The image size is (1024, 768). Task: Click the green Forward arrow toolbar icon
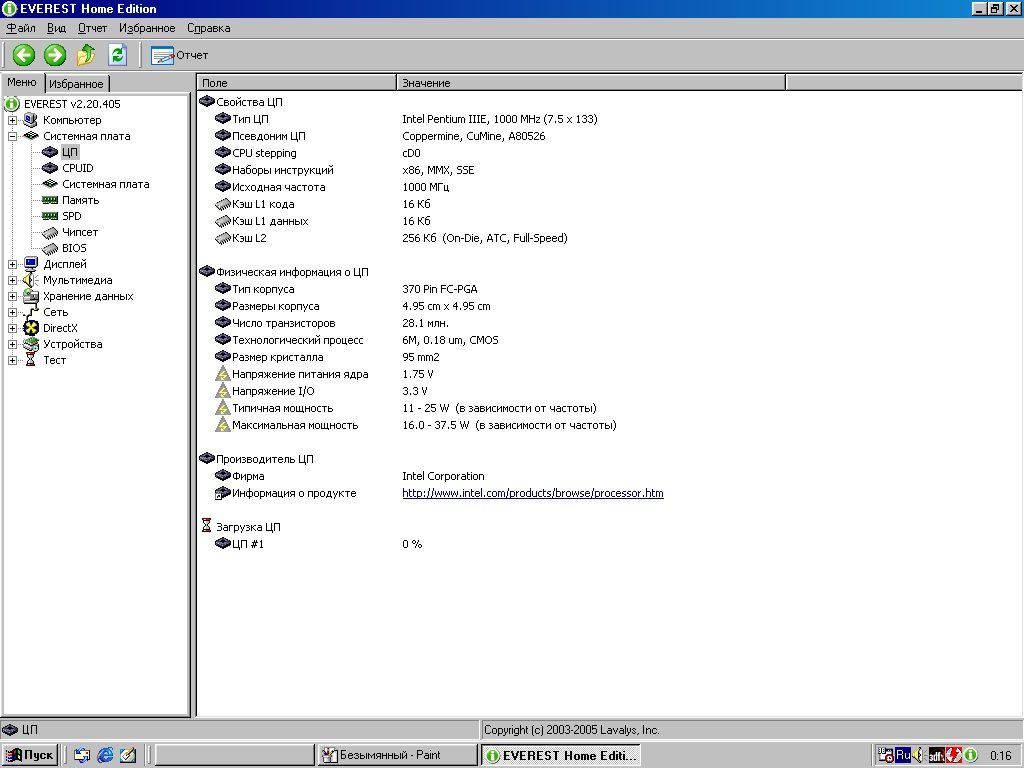click(55, 55)
